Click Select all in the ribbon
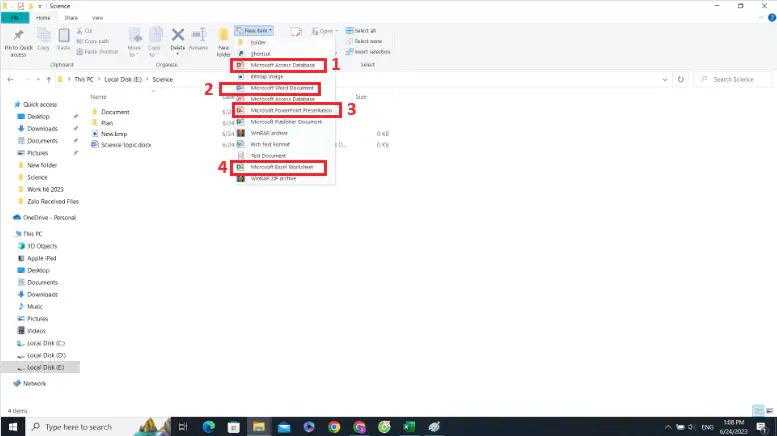 pyautogui.click(x=361, y=31)
